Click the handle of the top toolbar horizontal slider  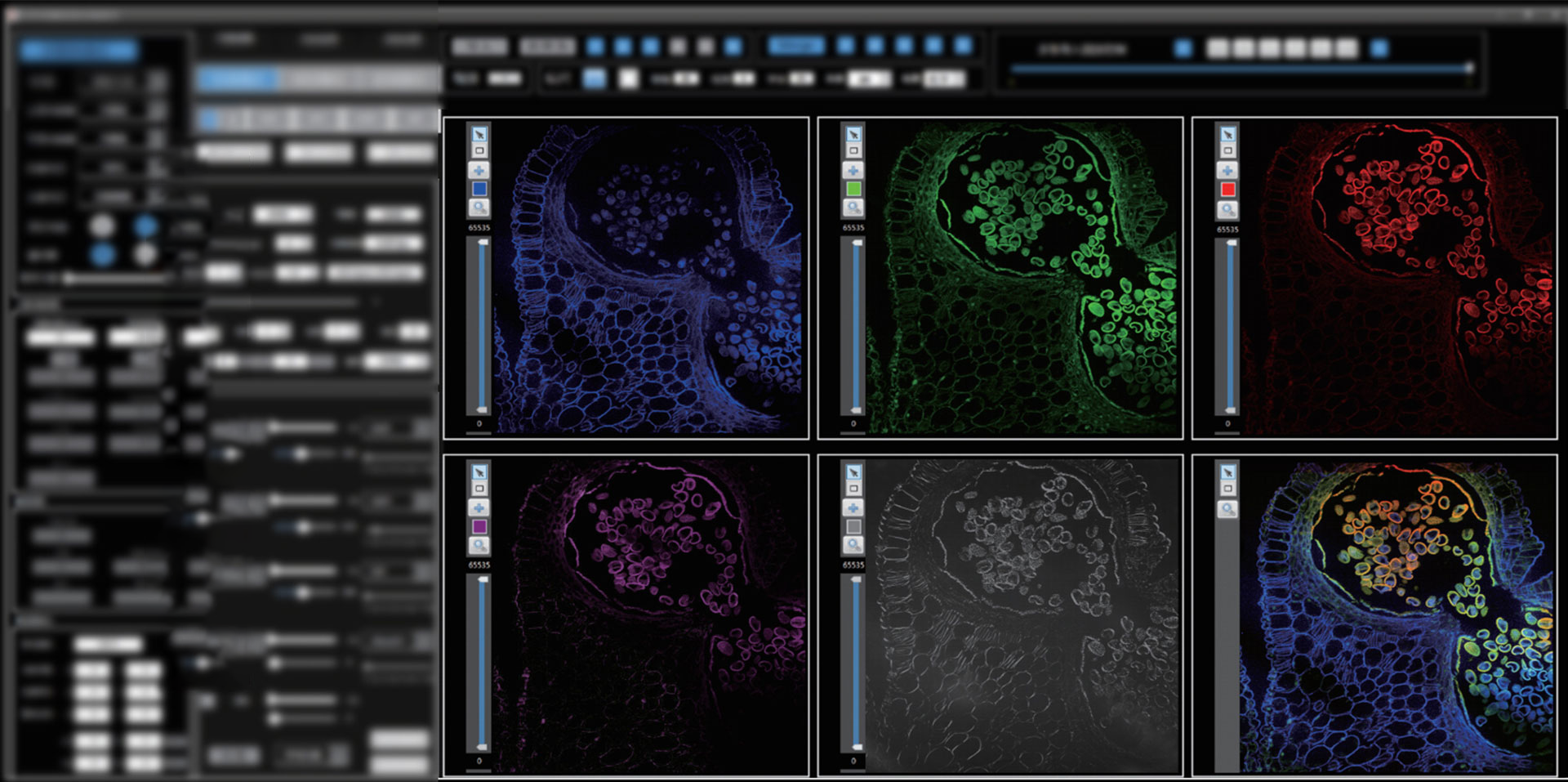coord(1468,69)
